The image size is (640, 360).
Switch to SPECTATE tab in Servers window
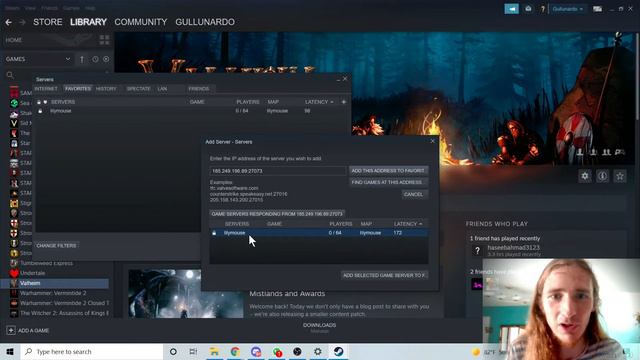pyautogui.click(x=138, y=89)
